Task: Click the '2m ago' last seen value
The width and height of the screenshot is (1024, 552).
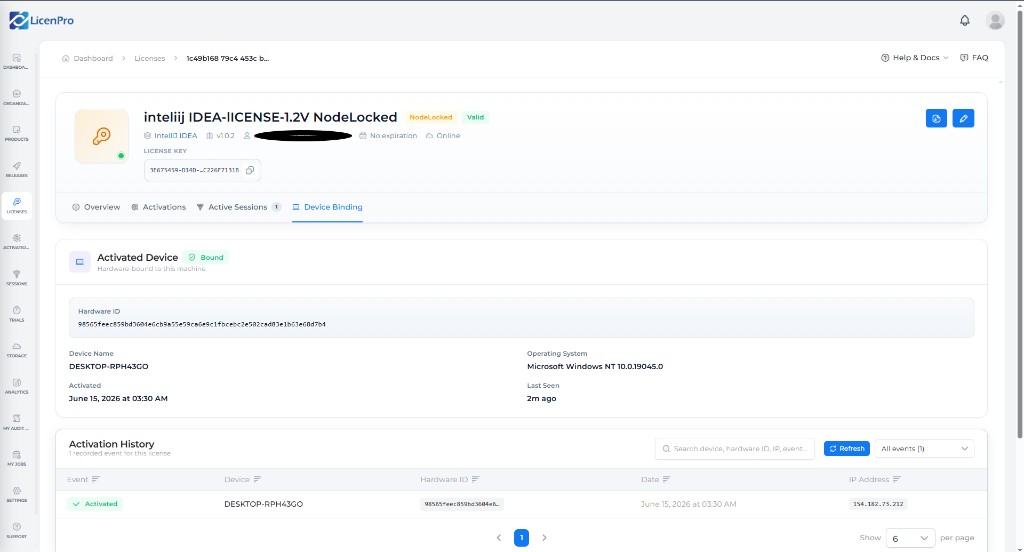Action: (x=541, y=398)
